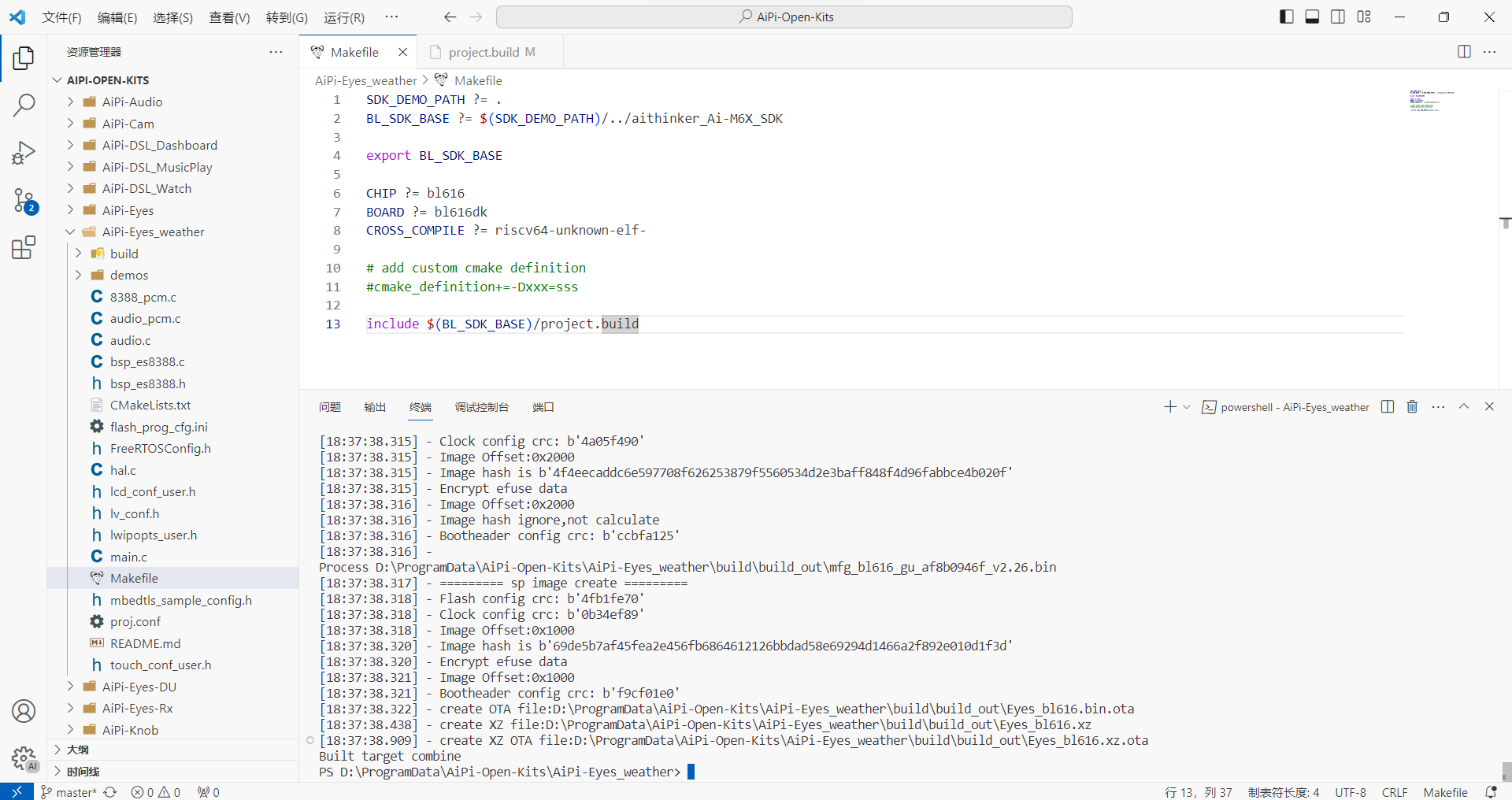Customize layout icon in title bar
Image resolution: width=1512 pixels, height=800 pixels.
(1364, 17)
